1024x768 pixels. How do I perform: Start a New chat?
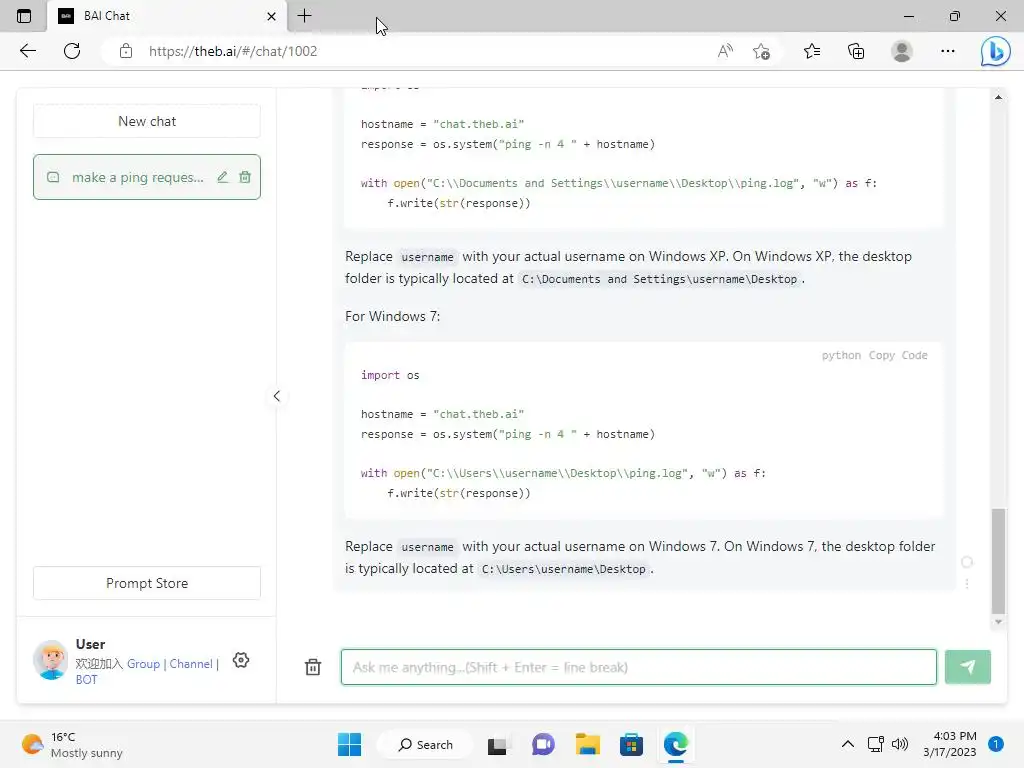click(147, 121)
